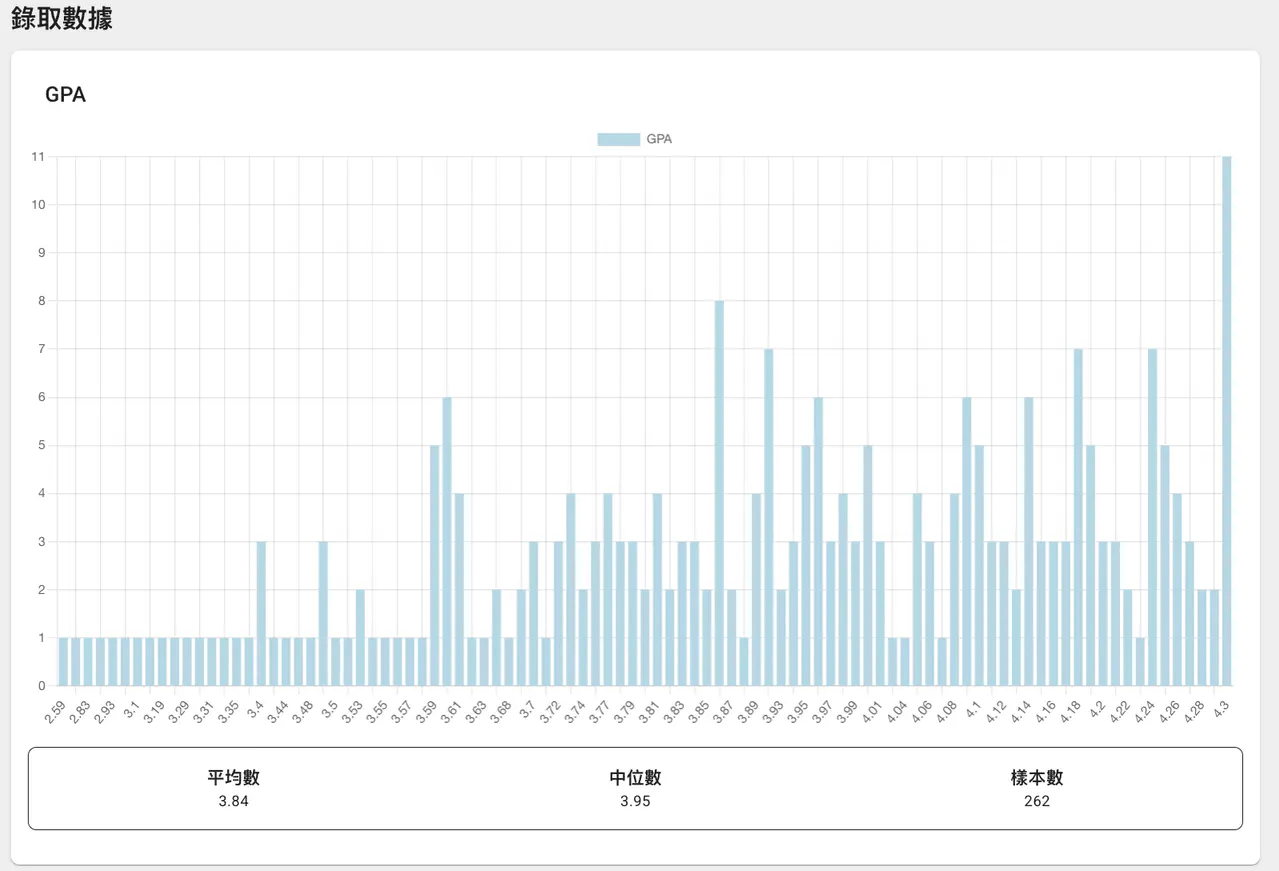Click the first bar at GPA 2.59
Image resolution: width=1279 pixels, height=871 pixels.
63,662
